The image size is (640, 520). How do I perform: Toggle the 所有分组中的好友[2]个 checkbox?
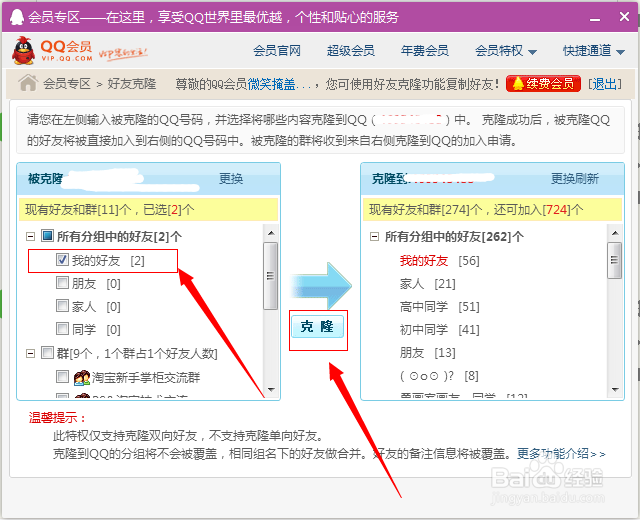[x=47, y=236]
